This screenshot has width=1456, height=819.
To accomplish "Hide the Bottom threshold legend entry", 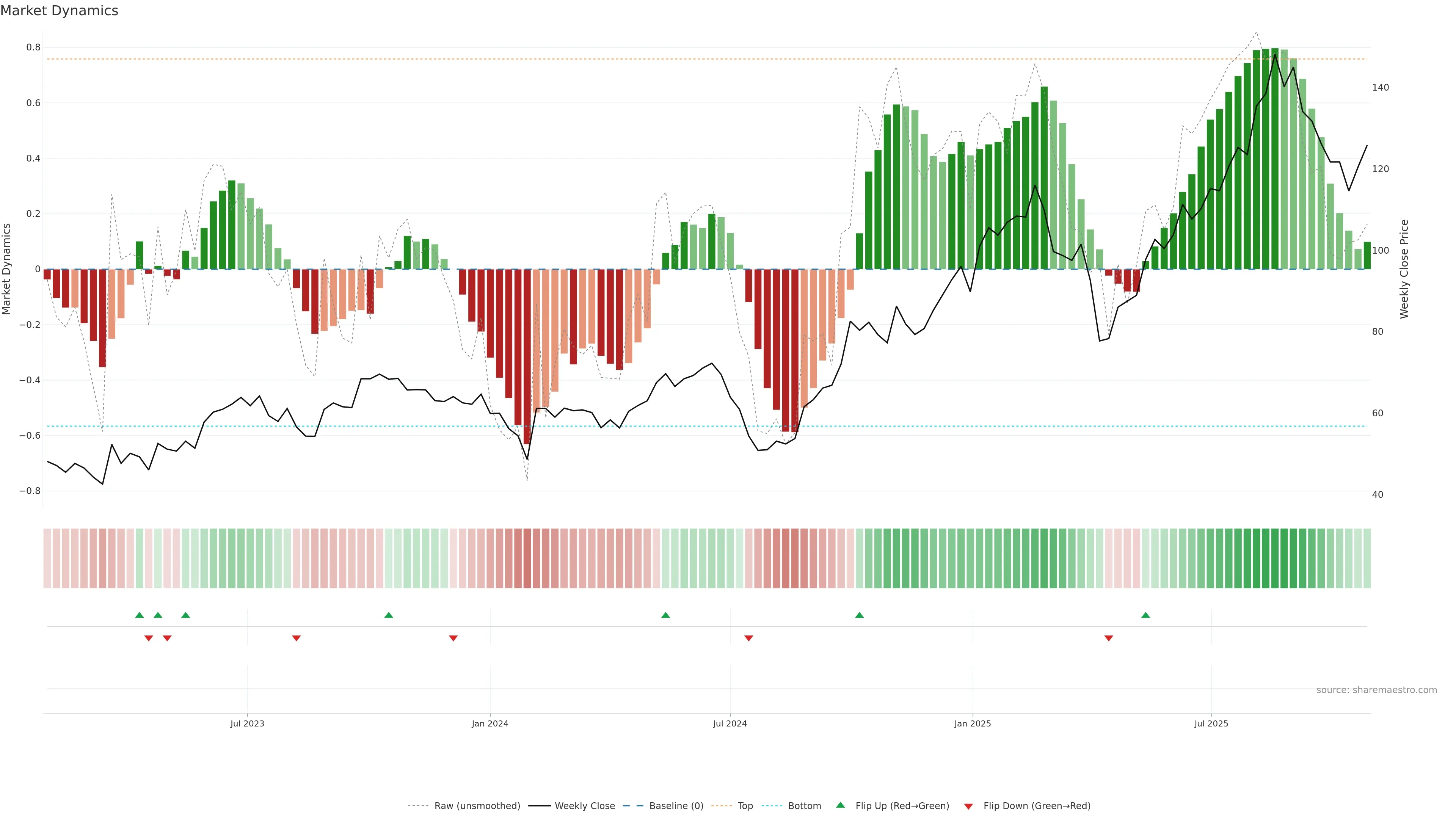I will click(804, 805).
